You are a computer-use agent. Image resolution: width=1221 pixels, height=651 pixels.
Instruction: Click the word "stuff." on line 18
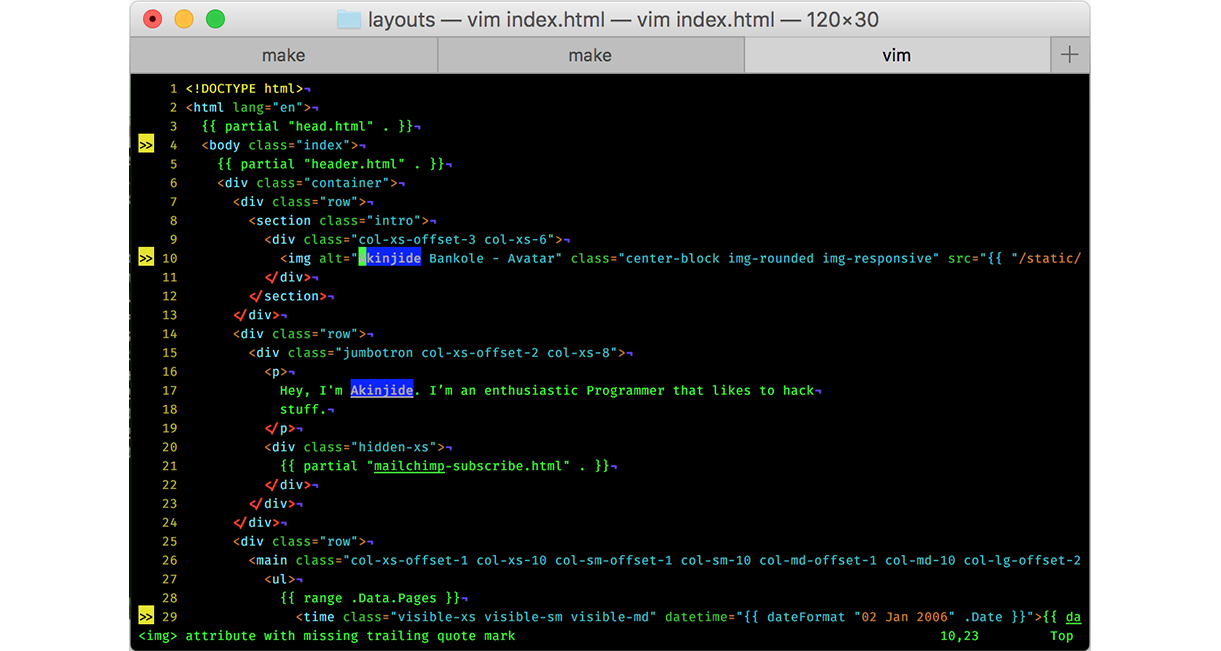click(303, 409)
